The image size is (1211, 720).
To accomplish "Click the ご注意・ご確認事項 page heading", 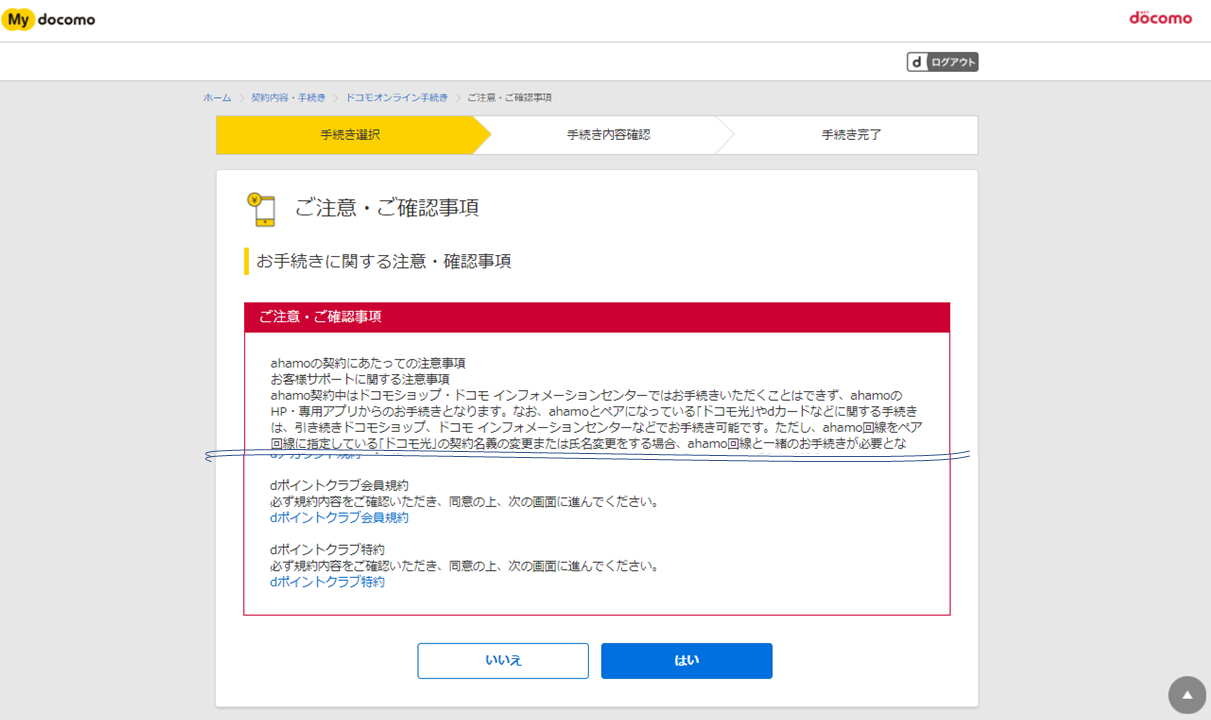I will point(387,208).
